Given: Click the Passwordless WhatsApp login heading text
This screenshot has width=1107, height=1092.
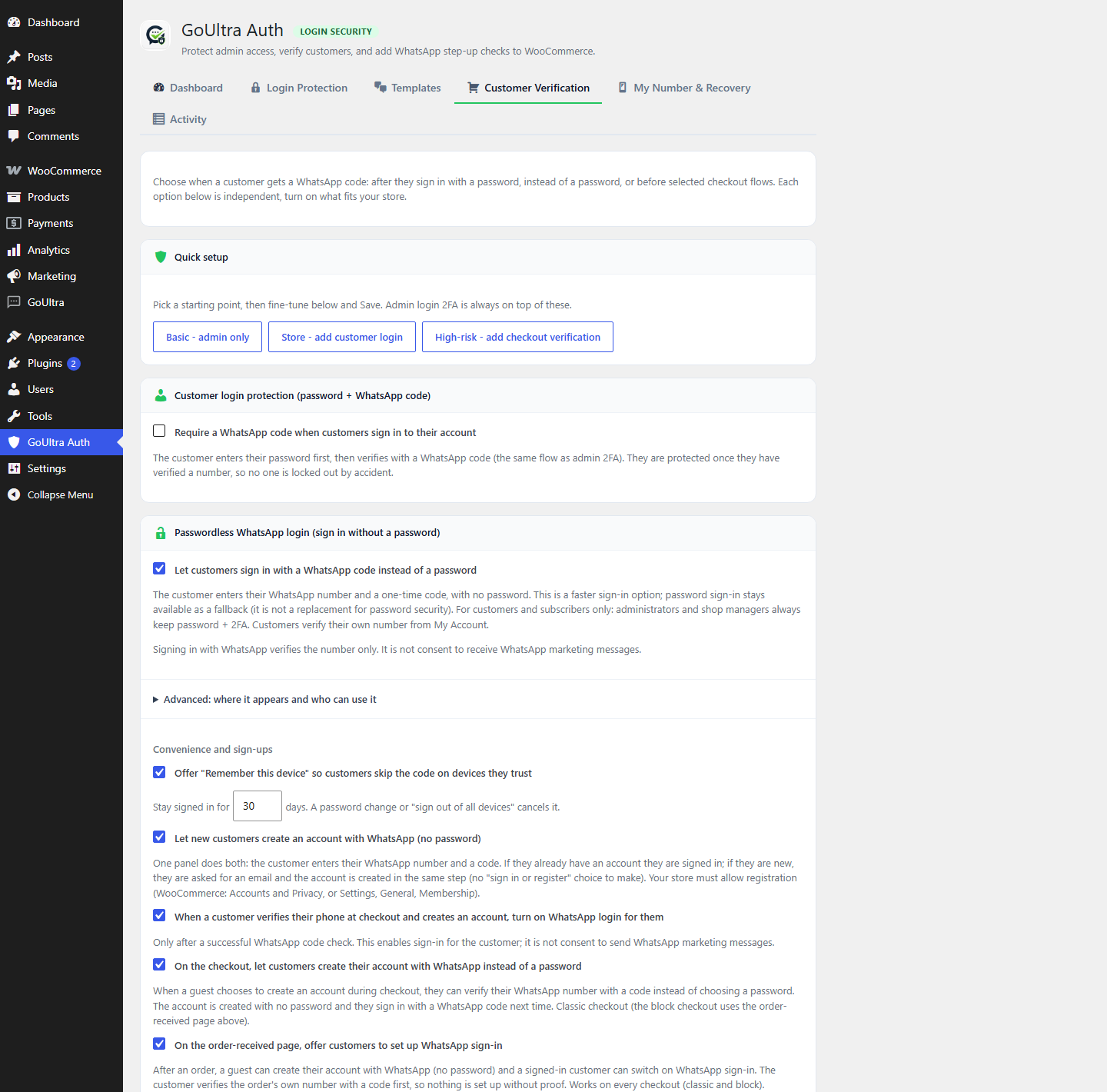Looking at the screenshot, I should coord(307,532).
